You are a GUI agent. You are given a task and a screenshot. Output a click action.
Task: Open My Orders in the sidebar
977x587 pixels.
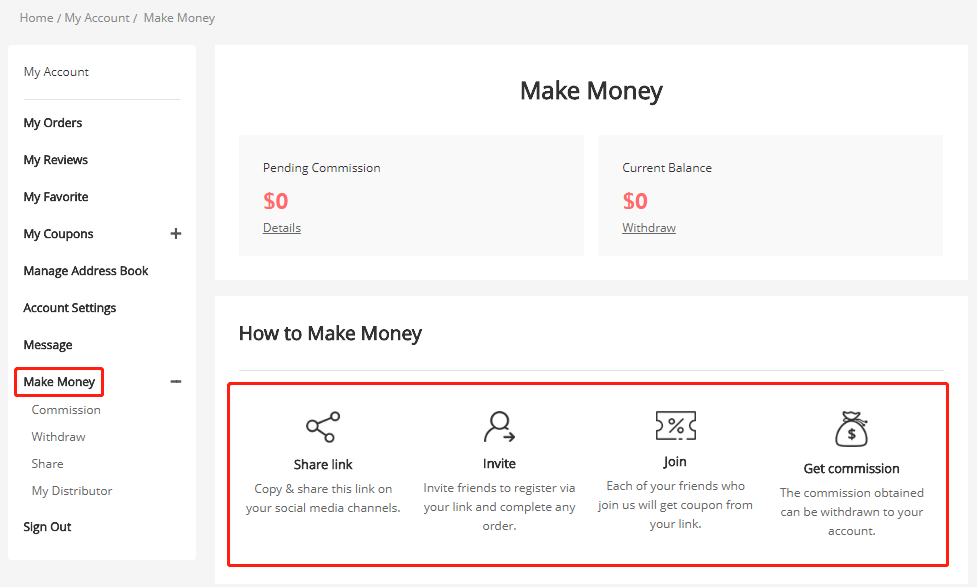point(53,123)
